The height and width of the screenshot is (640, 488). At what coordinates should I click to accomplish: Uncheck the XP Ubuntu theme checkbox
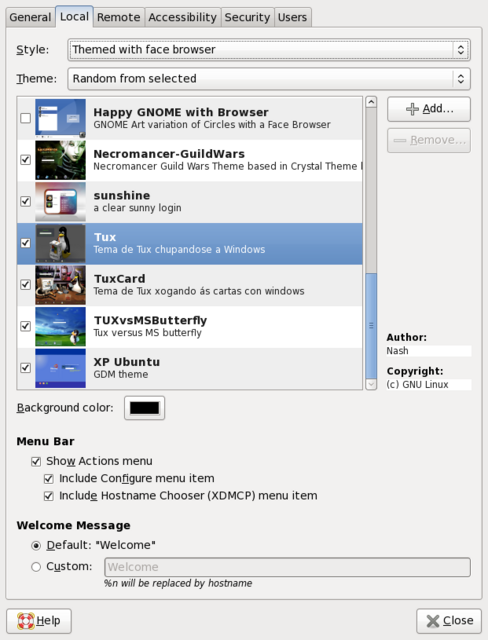click(x=25, y=368)
